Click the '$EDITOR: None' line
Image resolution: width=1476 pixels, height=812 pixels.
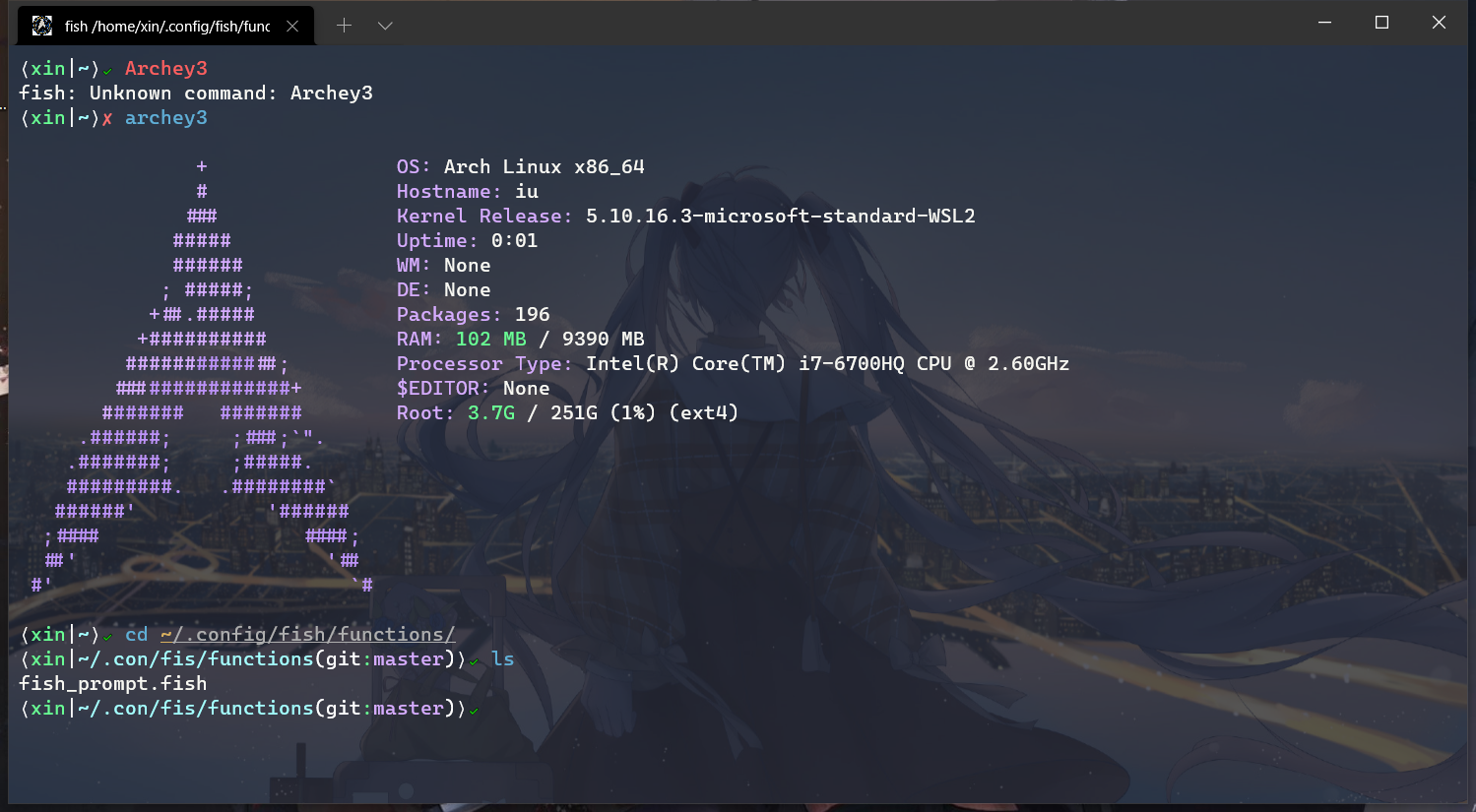pyautogui.click(x=474, y=388)
